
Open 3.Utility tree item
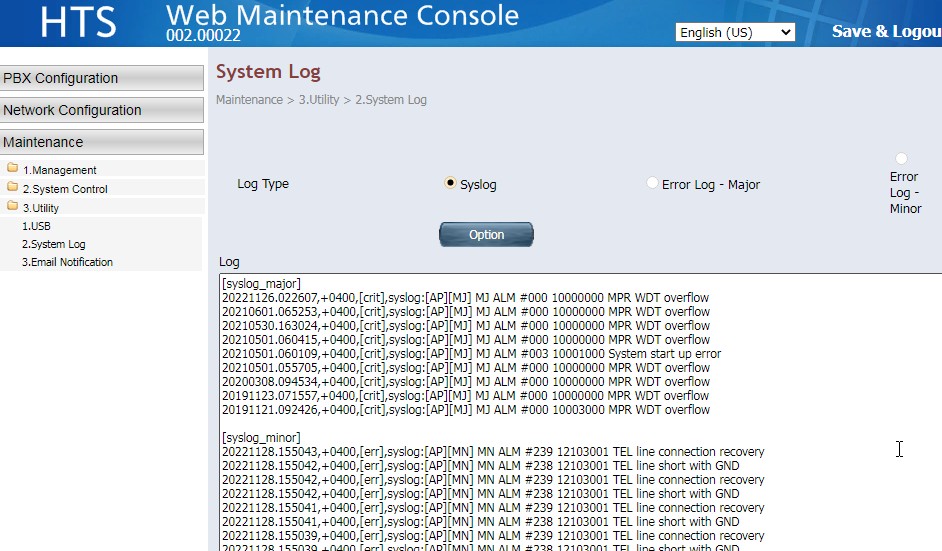41,209
